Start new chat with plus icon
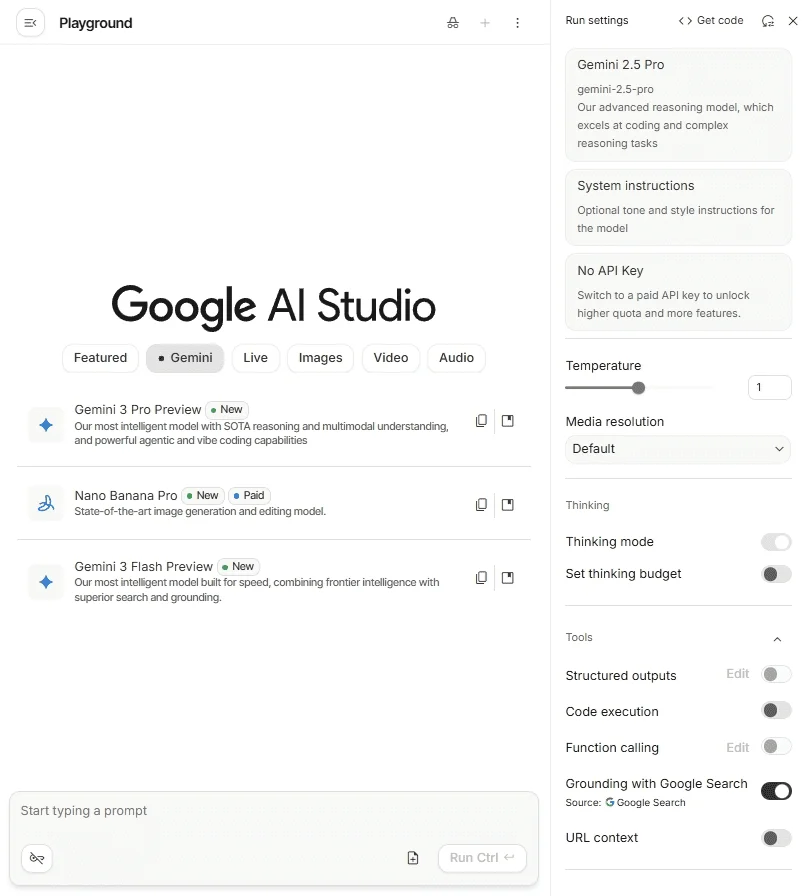Viewport: 802px width, 896px height. (x=485, y=23)
